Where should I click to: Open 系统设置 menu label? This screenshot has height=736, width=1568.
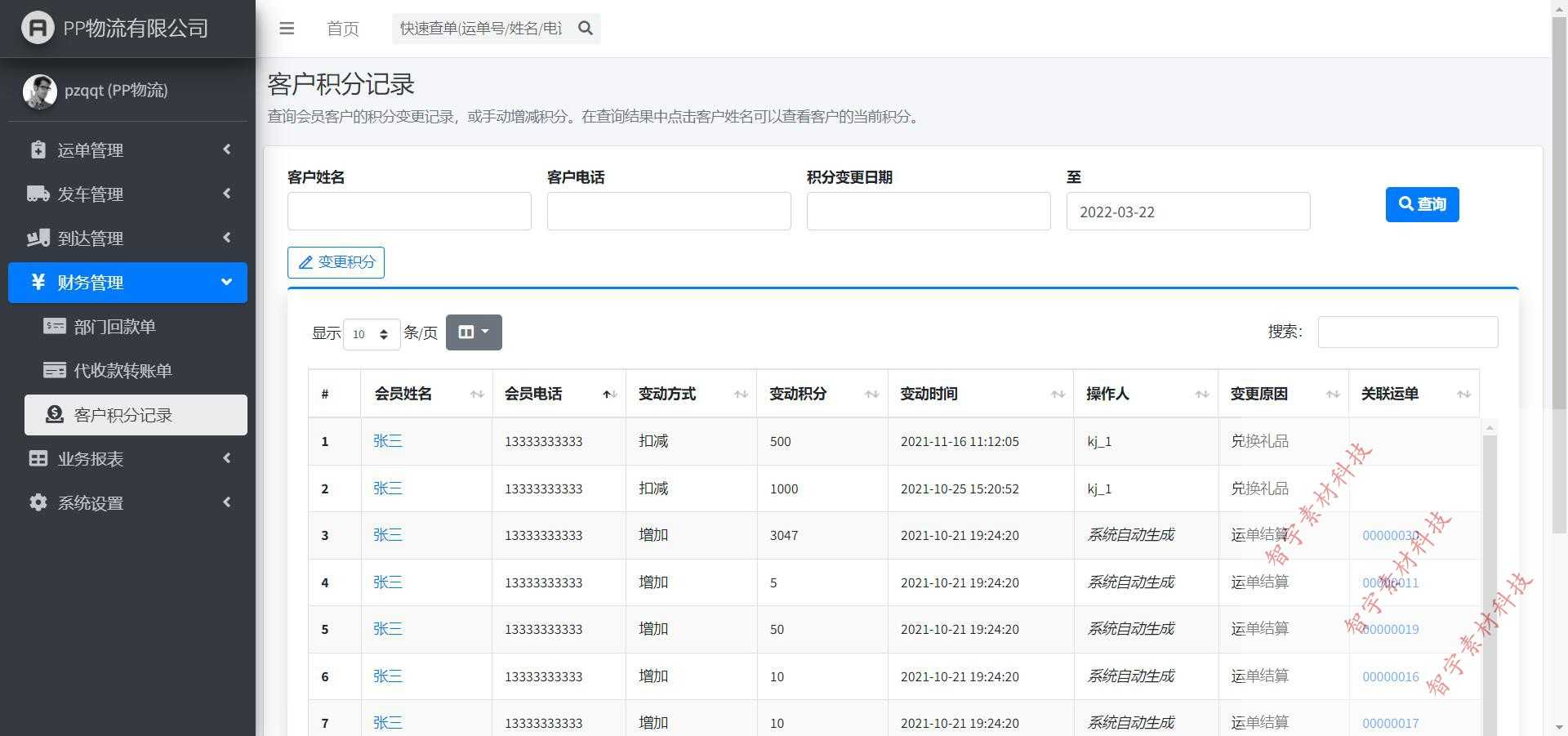pyautogui.click(x=90, y=503)
